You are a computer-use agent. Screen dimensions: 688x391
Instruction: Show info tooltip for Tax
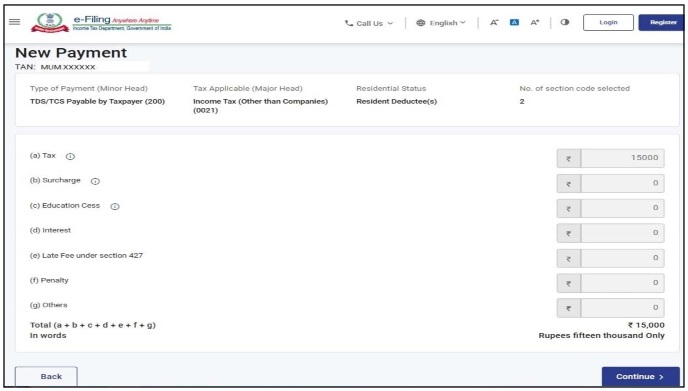coord(70,156)
